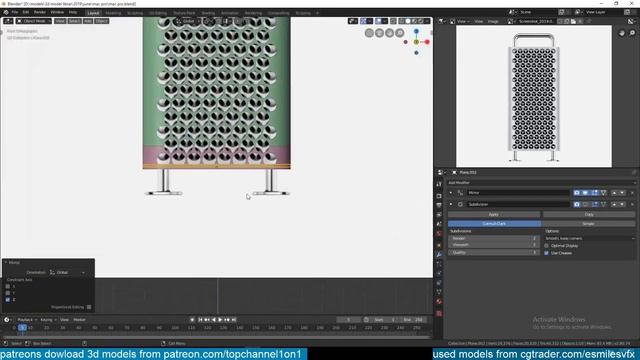Open the Keying dropdown in timeline

48,320
